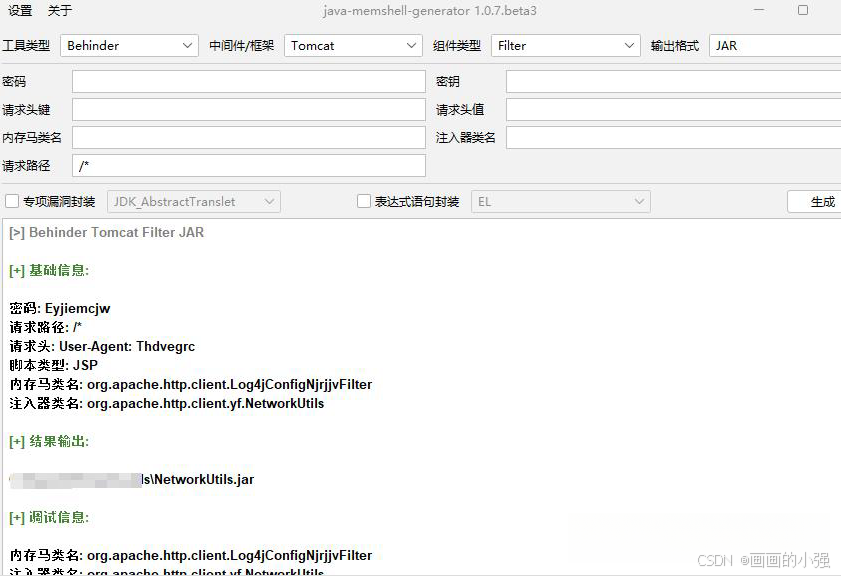841x576 pixels.
Task: Maximize the java-memshell-generator window
Action: click(x=803, y=10)
